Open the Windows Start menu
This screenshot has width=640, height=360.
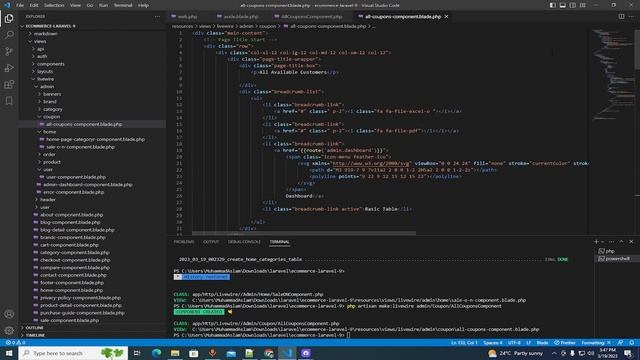click(9, 353)
